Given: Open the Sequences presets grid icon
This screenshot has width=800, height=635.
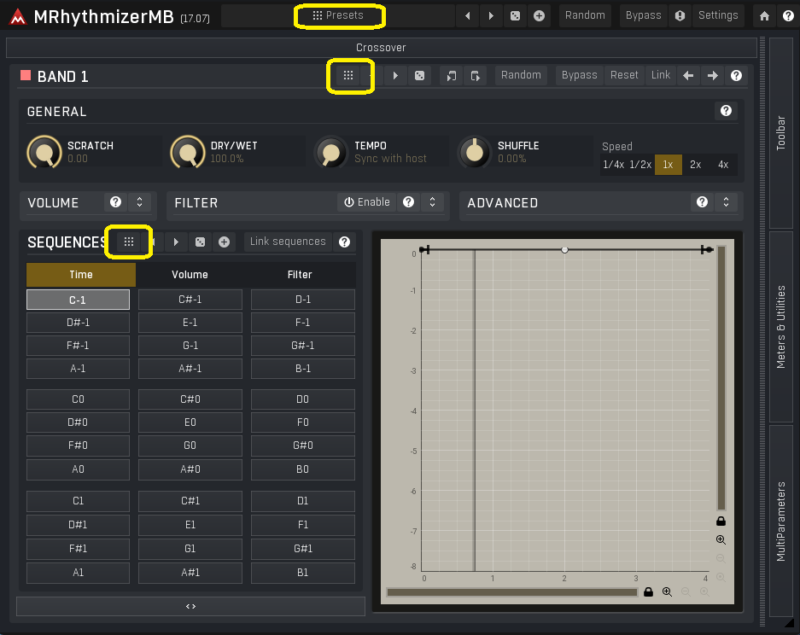Looking at the screenshot, I should click(128, 242).
